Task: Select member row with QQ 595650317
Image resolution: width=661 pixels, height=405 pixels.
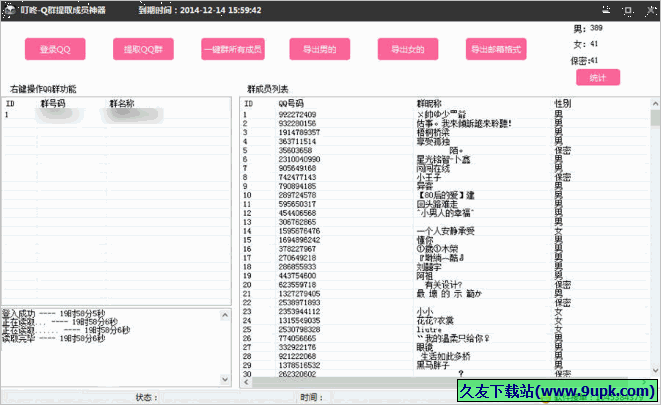Action: click(x=446, y=204)
